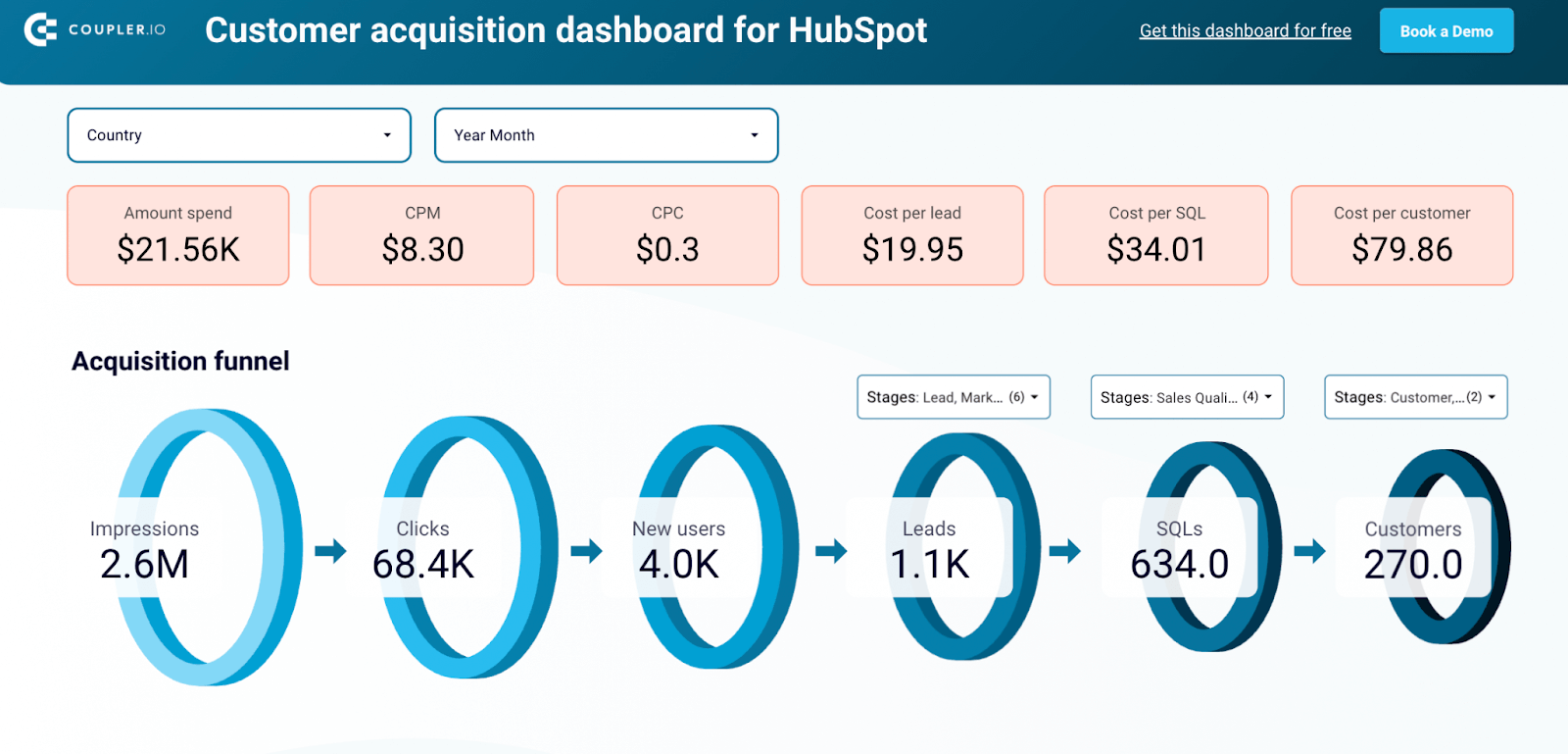Click arrow between Impressions and Clicks
This screenshot has width=1568, height=754.
click(x=330, y=551)
